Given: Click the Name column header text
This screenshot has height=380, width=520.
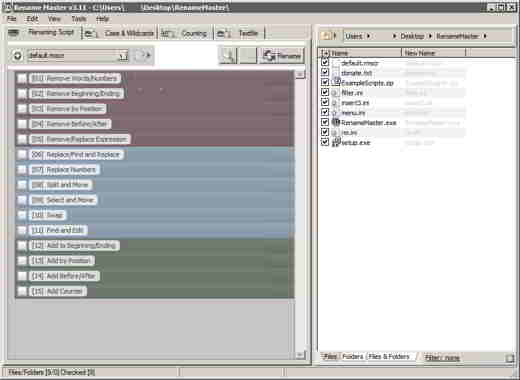Looking at the screenshot, I should 340,53.
